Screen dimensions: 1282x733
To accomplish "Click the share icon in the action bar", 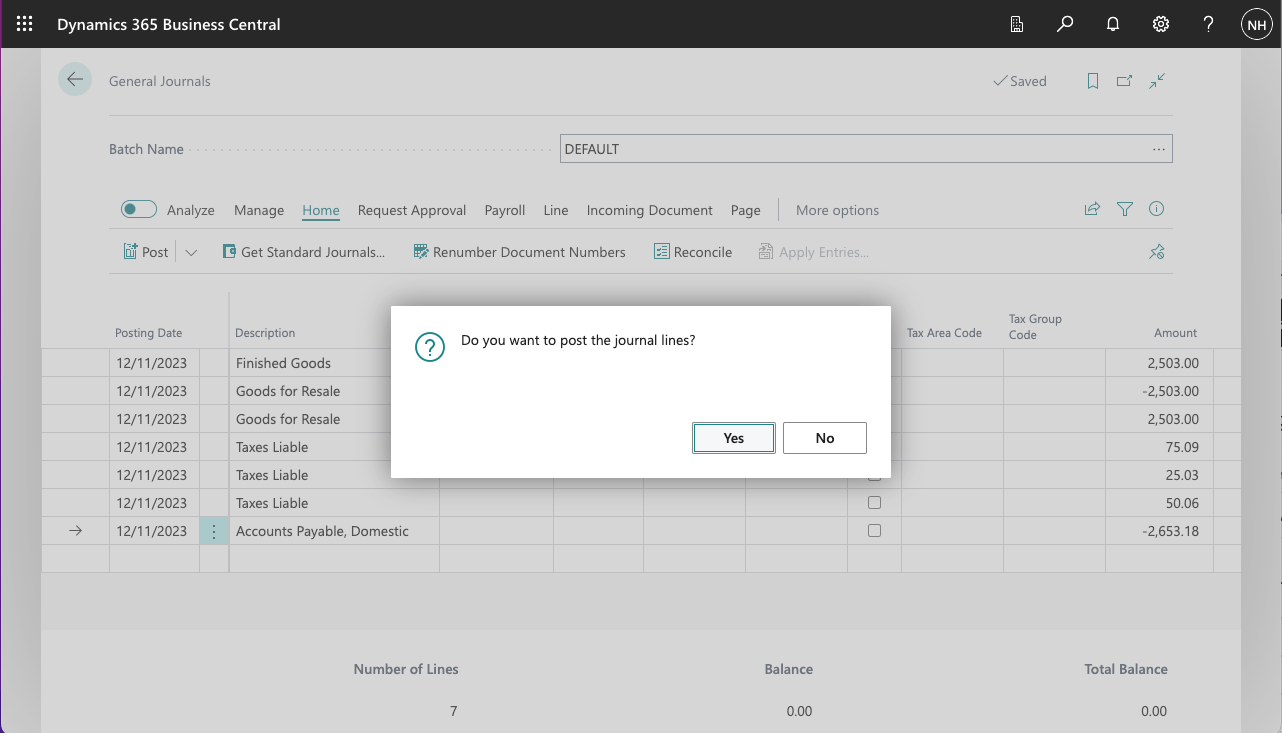I will point(1092,209).
